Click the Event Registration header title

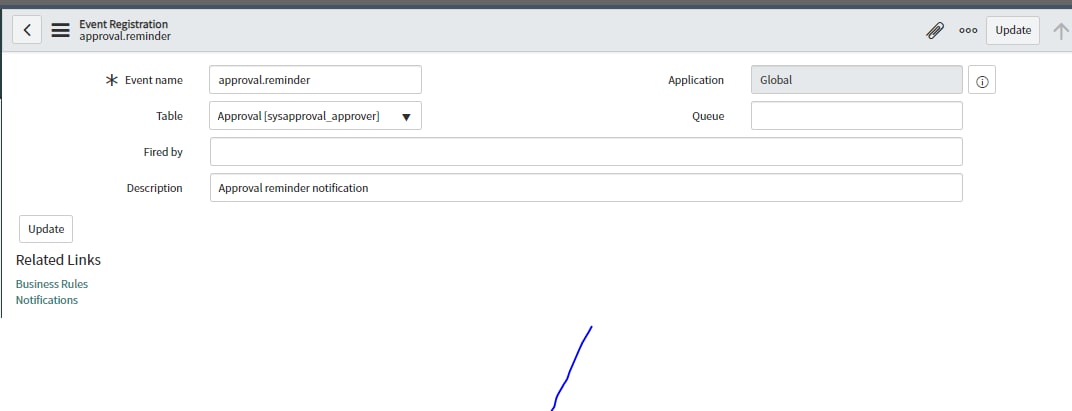point(124,25)
